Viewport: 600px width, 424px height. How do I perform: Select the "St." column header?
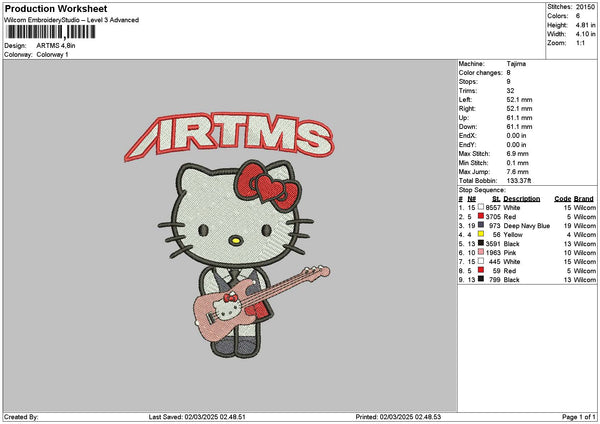(496, 199)
